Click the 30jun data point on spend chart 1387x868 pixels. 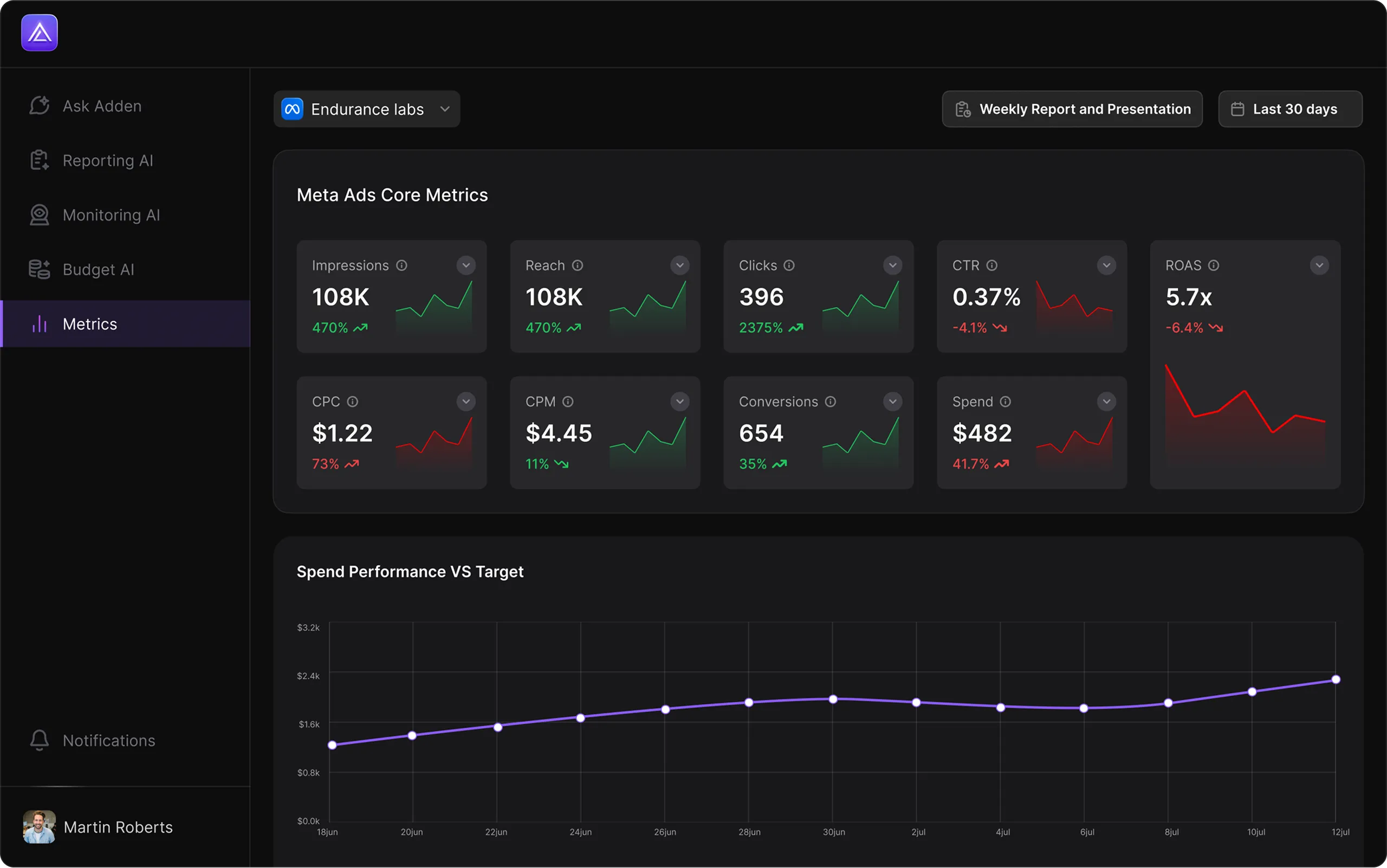click(832, 698)
